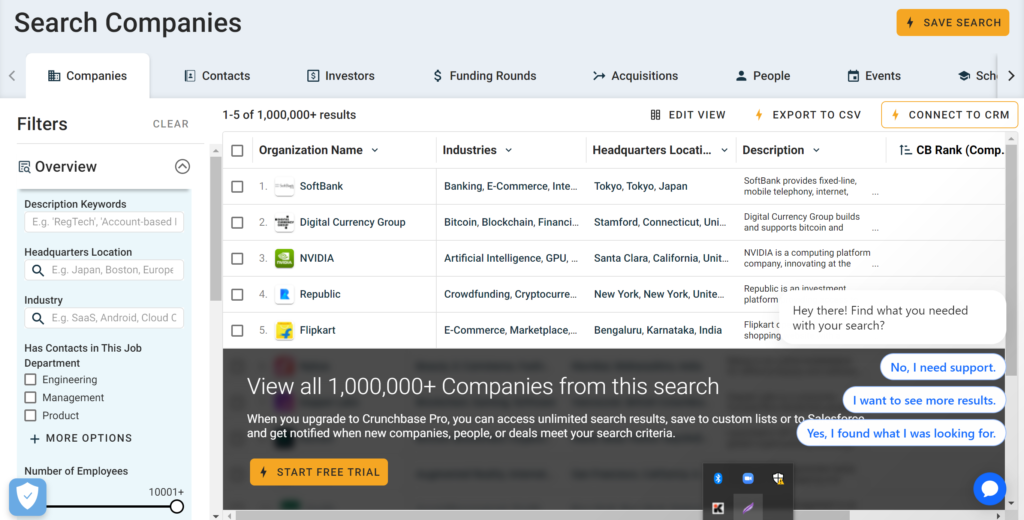The width and height of the screenshot is (1024, 520).
Task: Switch to the Companies tab
Action: click(x=88, y=76)
